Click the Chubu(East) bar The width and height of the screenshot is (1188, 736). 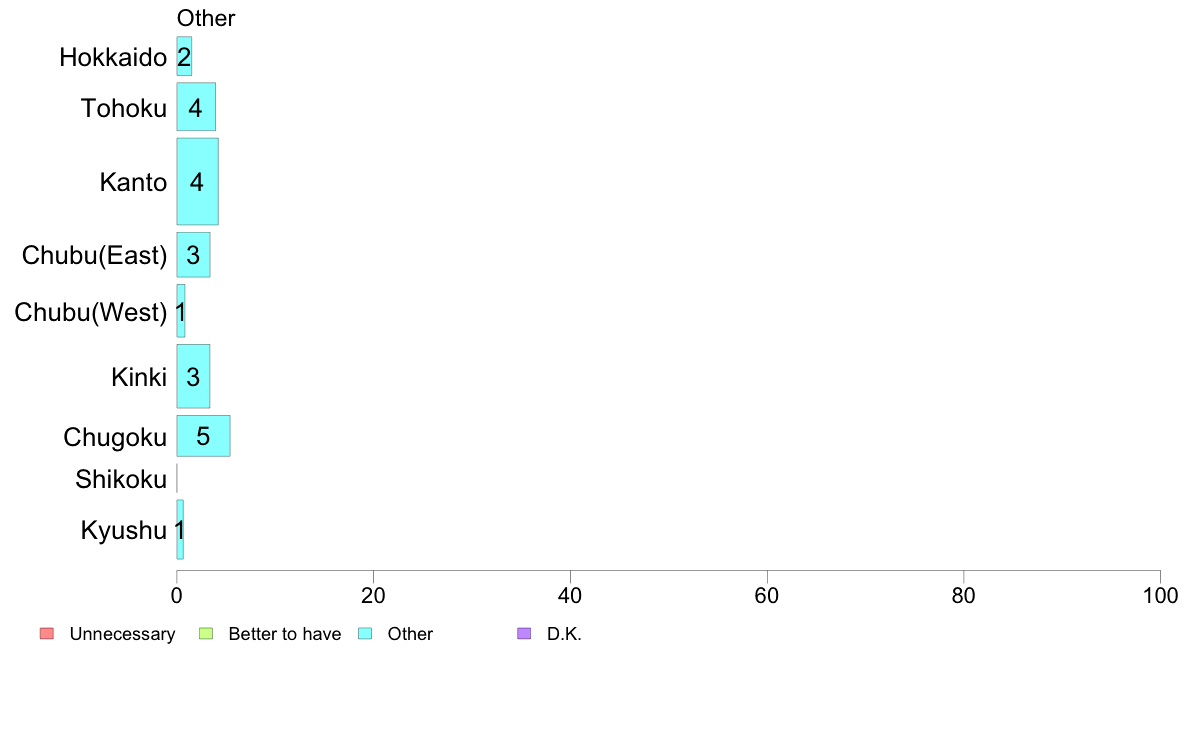[193, 255]
